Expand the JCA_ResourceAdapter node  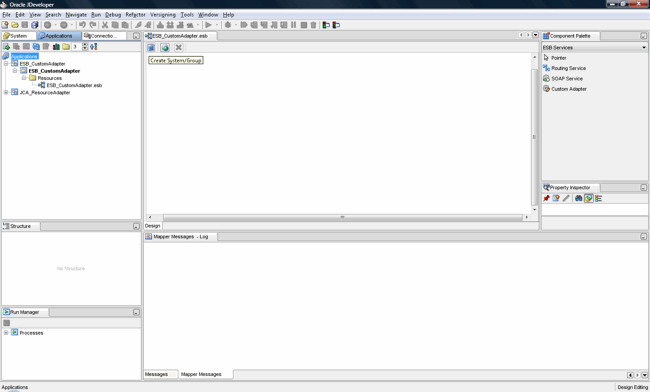(x=6, y=92)
